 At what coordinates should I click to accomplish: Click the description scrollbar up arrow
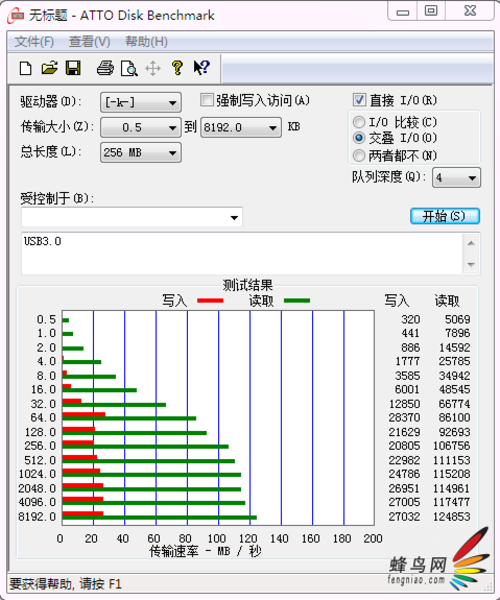coord(471,243)
